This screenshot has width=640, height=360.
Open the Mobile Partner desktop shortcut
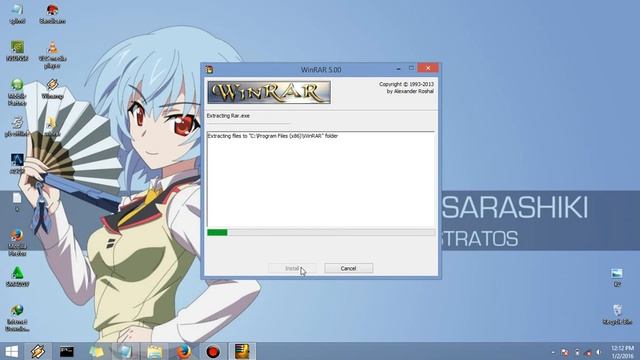[17, 92]
